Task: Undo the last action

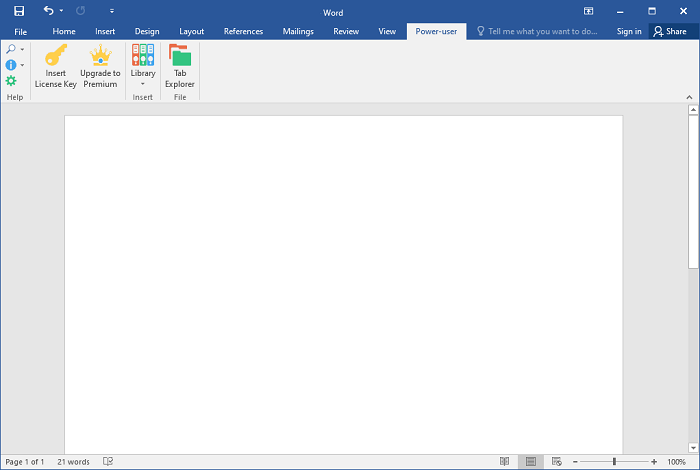Action: tap(48, 11)
